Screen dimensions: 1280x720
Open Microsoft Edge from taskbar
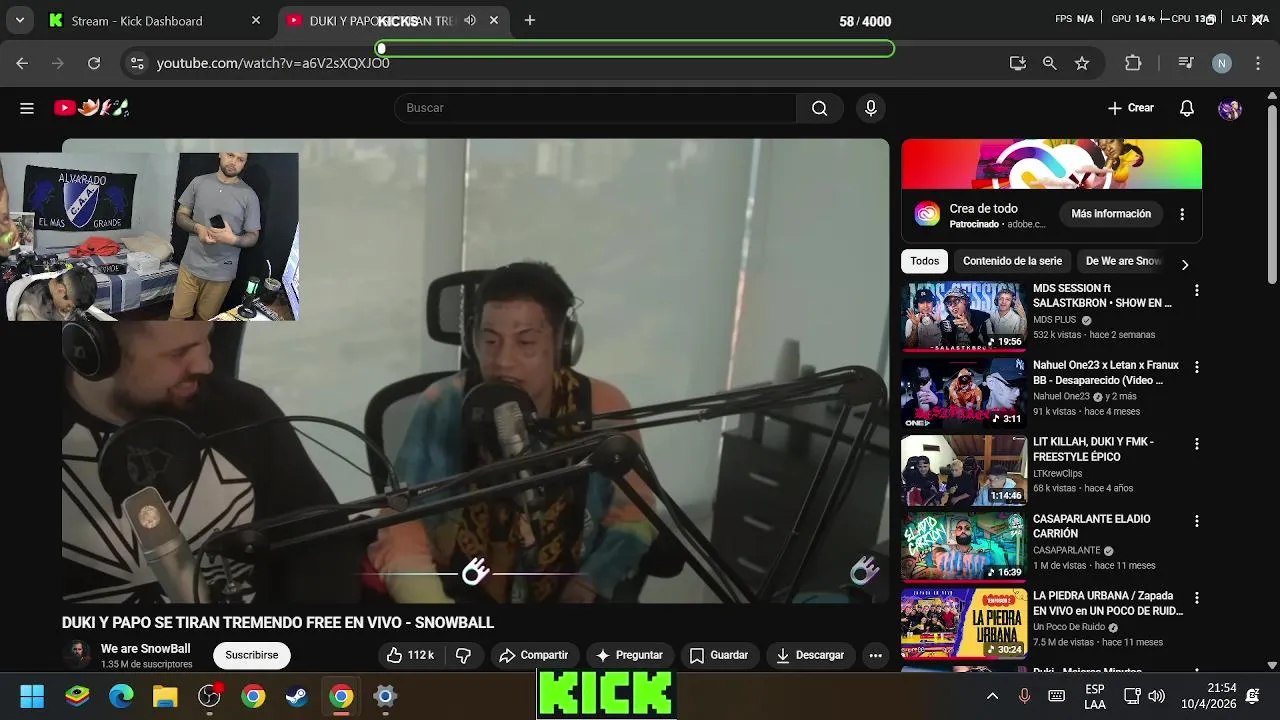(x=121, y=696)
